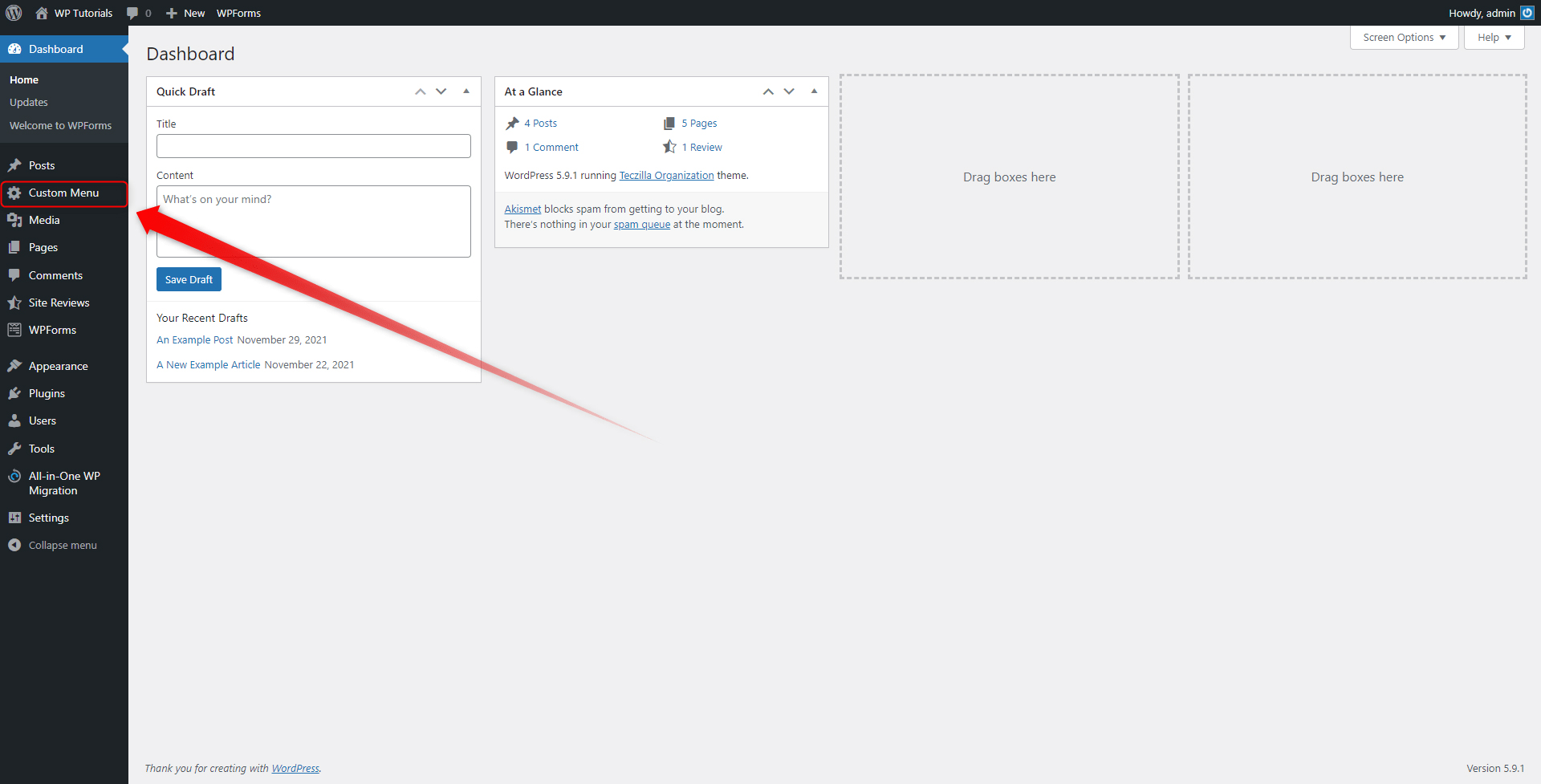Open the Screen Options dropdown
1541x784 pixels.
pyautogui.click(x=1404, y=38)
